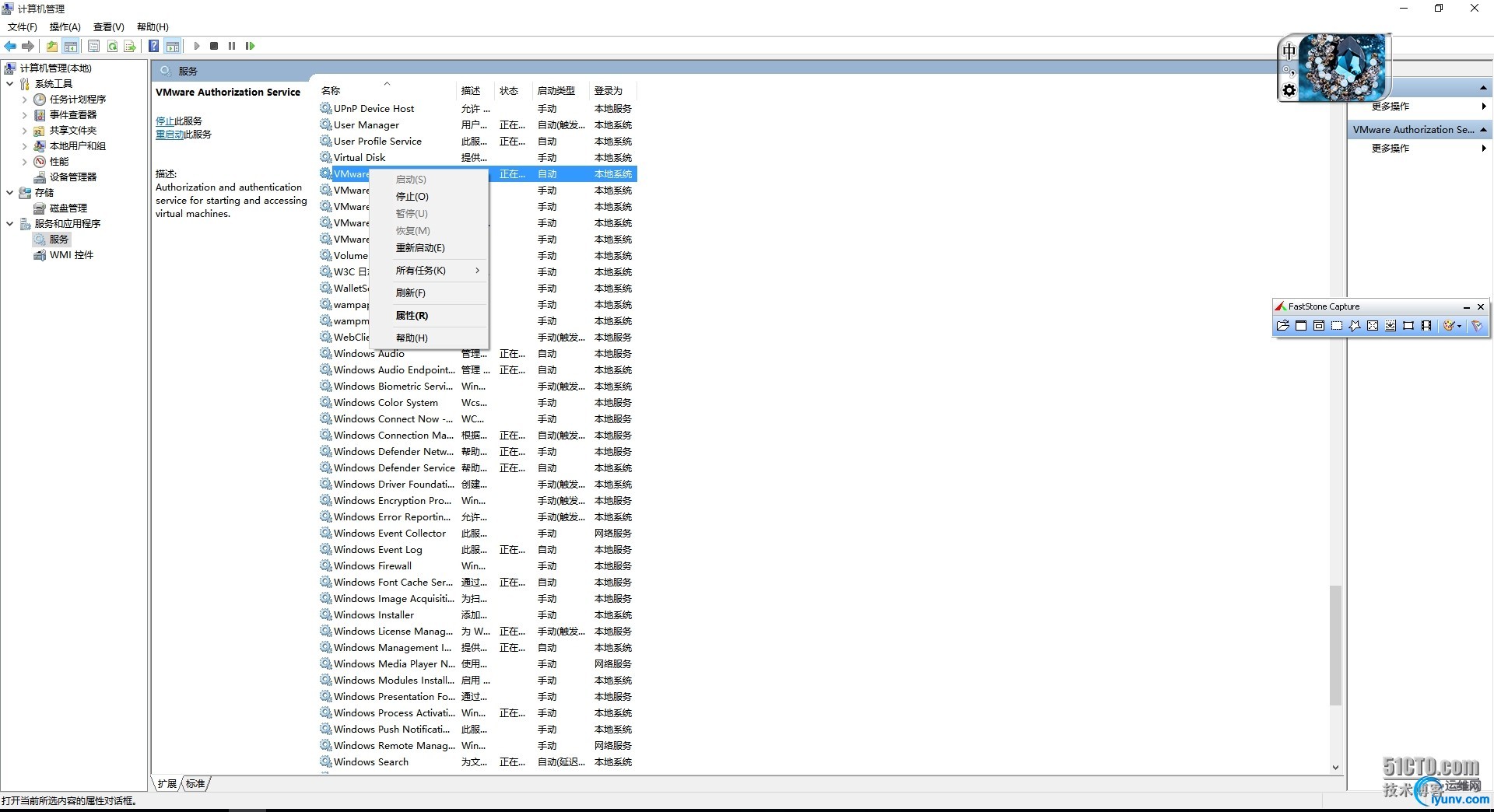This screenshot has height=812, width=1494.
Task: Open file in FastStone Capture editor
Action: coord(1283,326)
